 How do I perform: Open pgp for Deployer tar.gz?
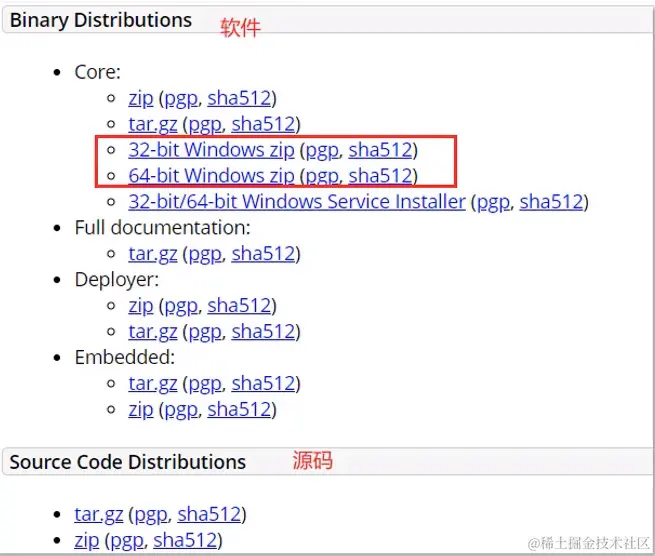click(x=205, y=333)
